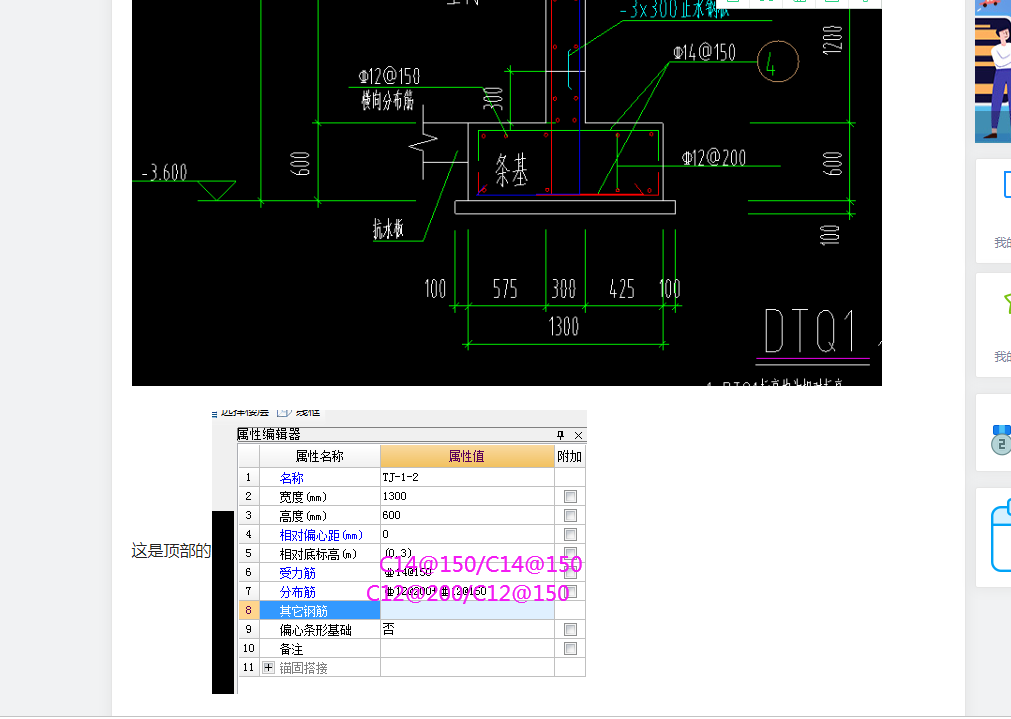Select the 名称 property row label

[291, 478]
